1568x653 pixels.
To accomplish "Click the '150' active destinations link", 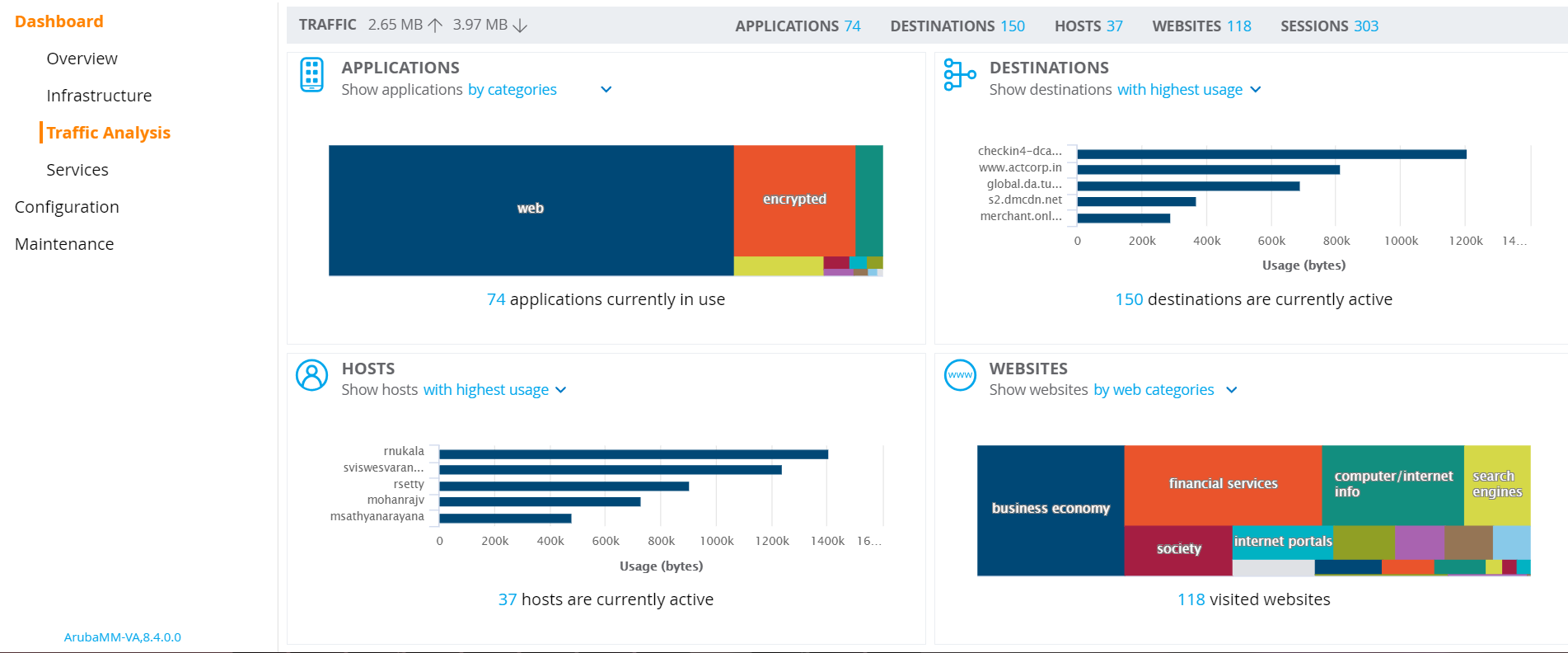I will coord(1129,299).
